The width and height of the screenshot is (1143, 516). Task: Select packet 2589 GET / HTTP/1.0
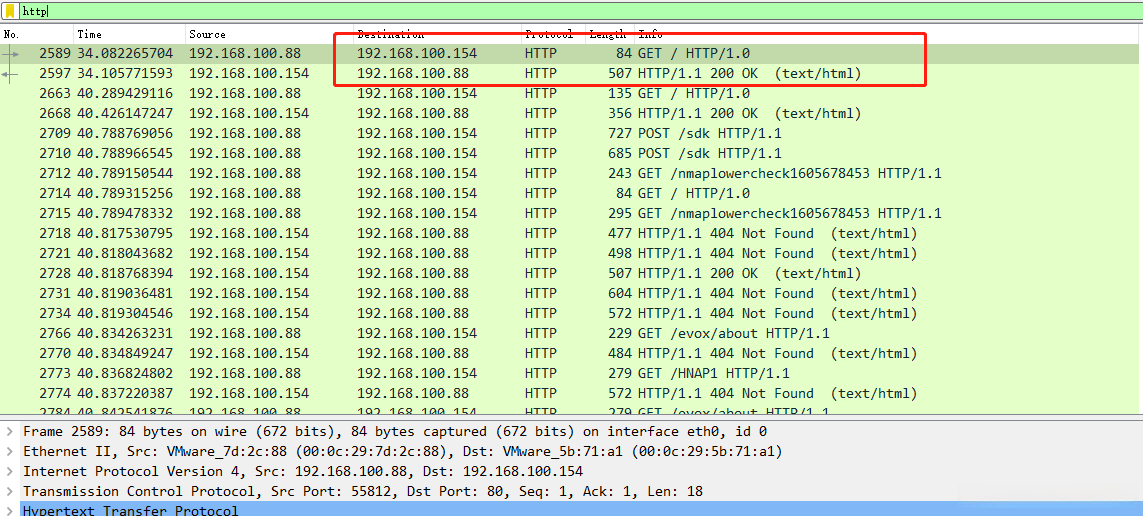pos(570,53)
